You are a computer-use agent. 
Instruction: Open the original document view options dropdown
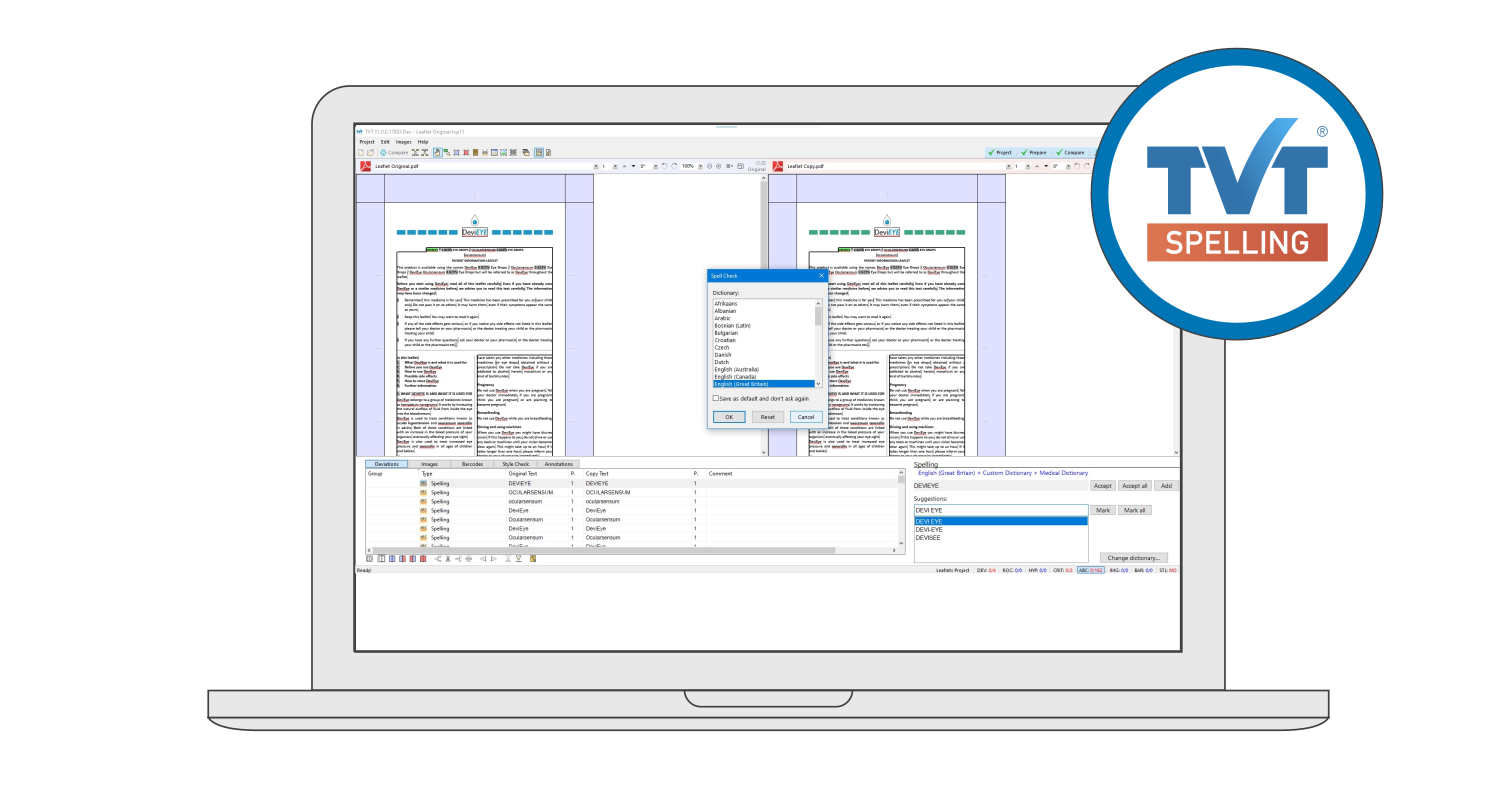click(x=731, y=166)
